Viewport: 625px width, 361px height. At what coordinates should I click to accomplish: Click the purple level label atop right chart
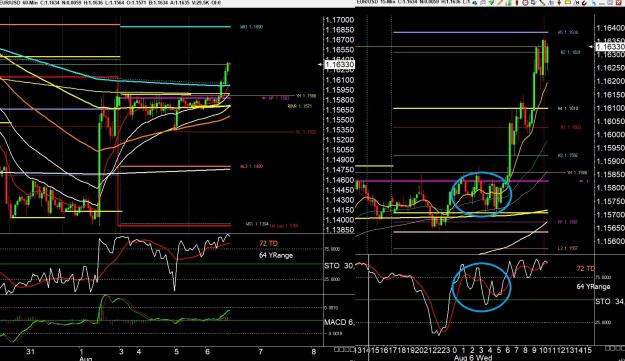tap(568, 32)
